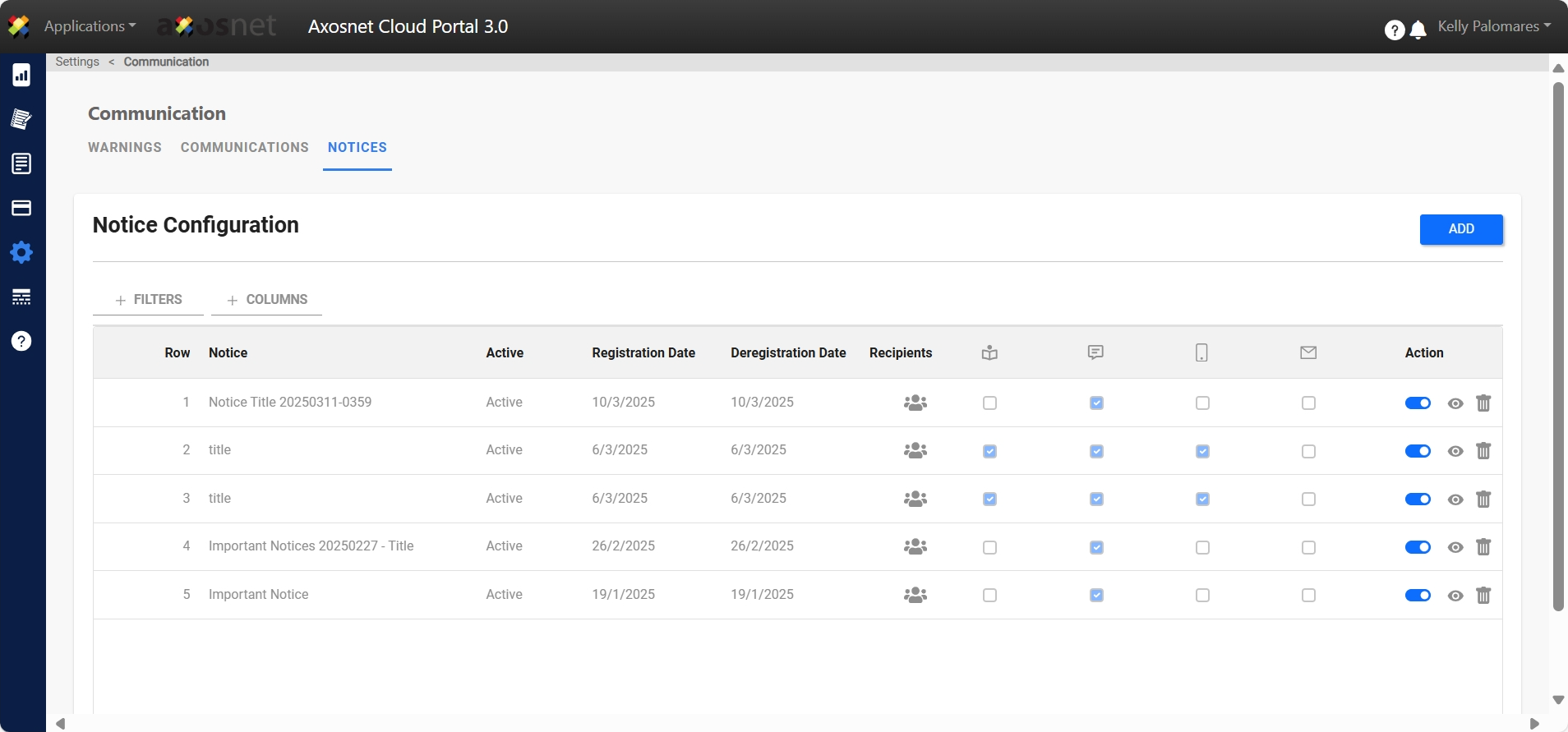Open the credit card sidebar icon

click(x=21, y=208)
